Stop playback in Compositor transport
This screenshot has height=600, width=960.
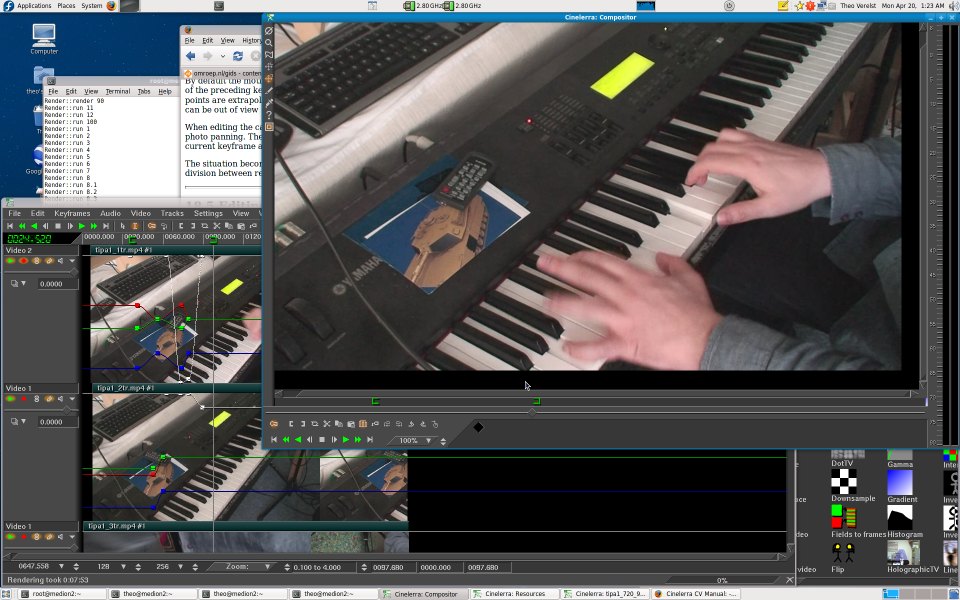322,440
